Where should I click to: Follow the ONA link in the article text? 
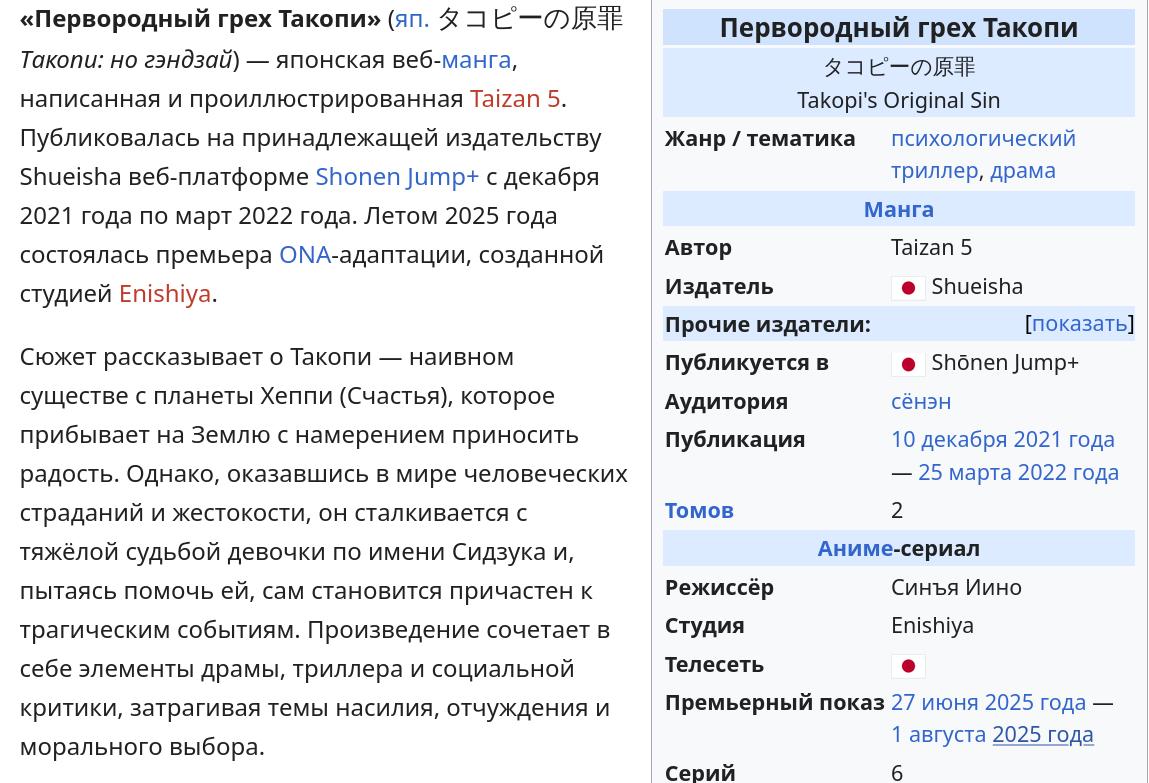(x=305, y=254)
